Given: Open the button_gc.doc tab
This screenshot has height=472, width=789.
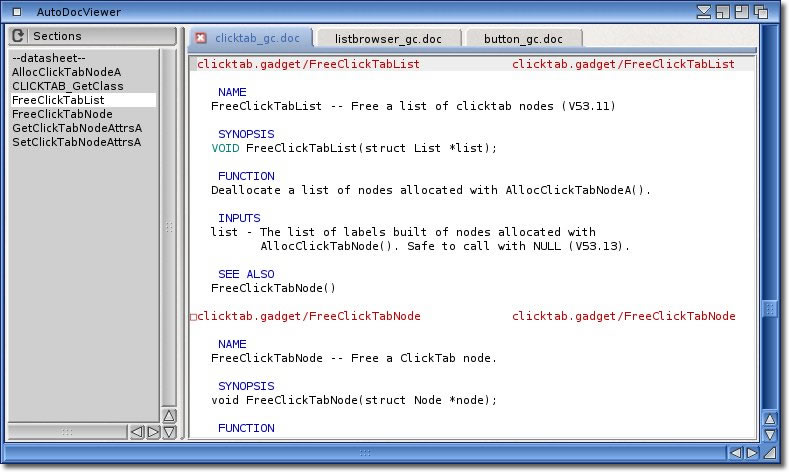Looking at the screenshot, I should (522, 38).
